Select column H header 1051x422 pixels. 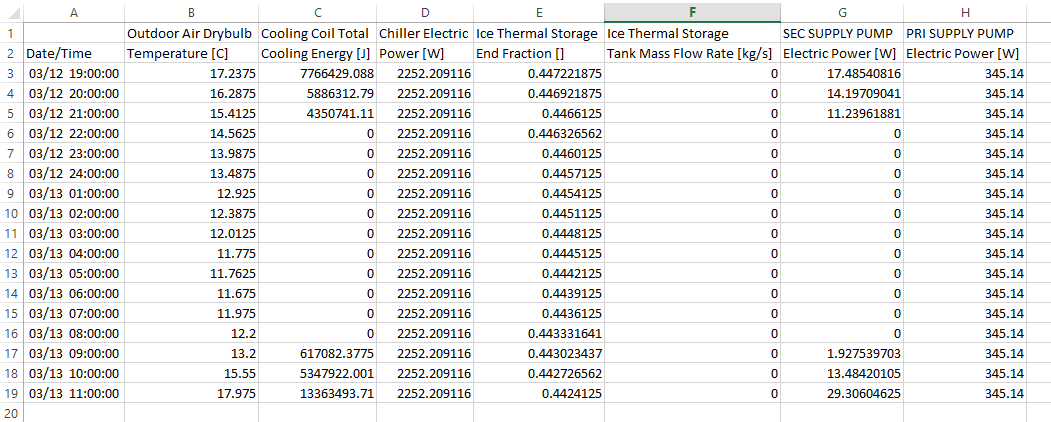coord(965,12)
